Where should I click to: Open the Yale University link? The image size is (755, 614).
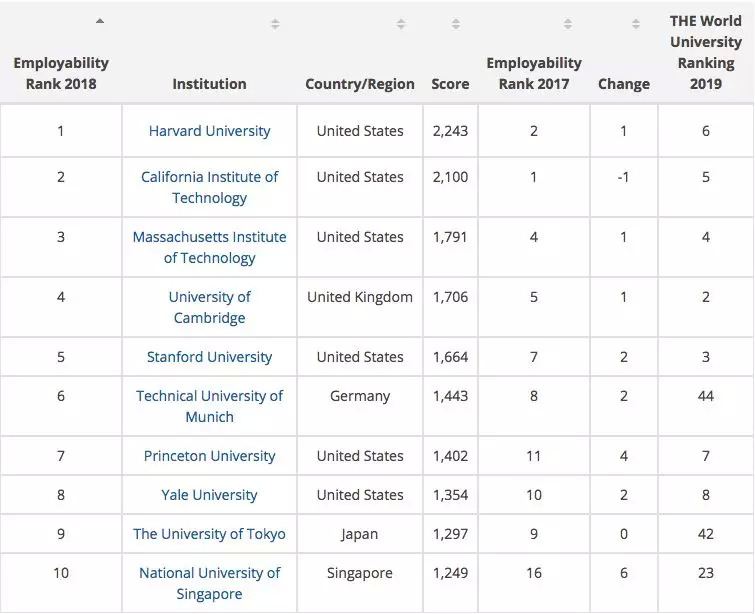pyautogui.click(x=209, y=495)
